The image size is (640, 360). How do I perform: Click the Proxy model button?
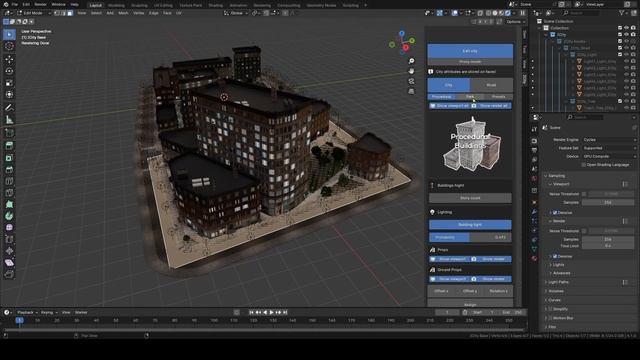click(470, 62)
